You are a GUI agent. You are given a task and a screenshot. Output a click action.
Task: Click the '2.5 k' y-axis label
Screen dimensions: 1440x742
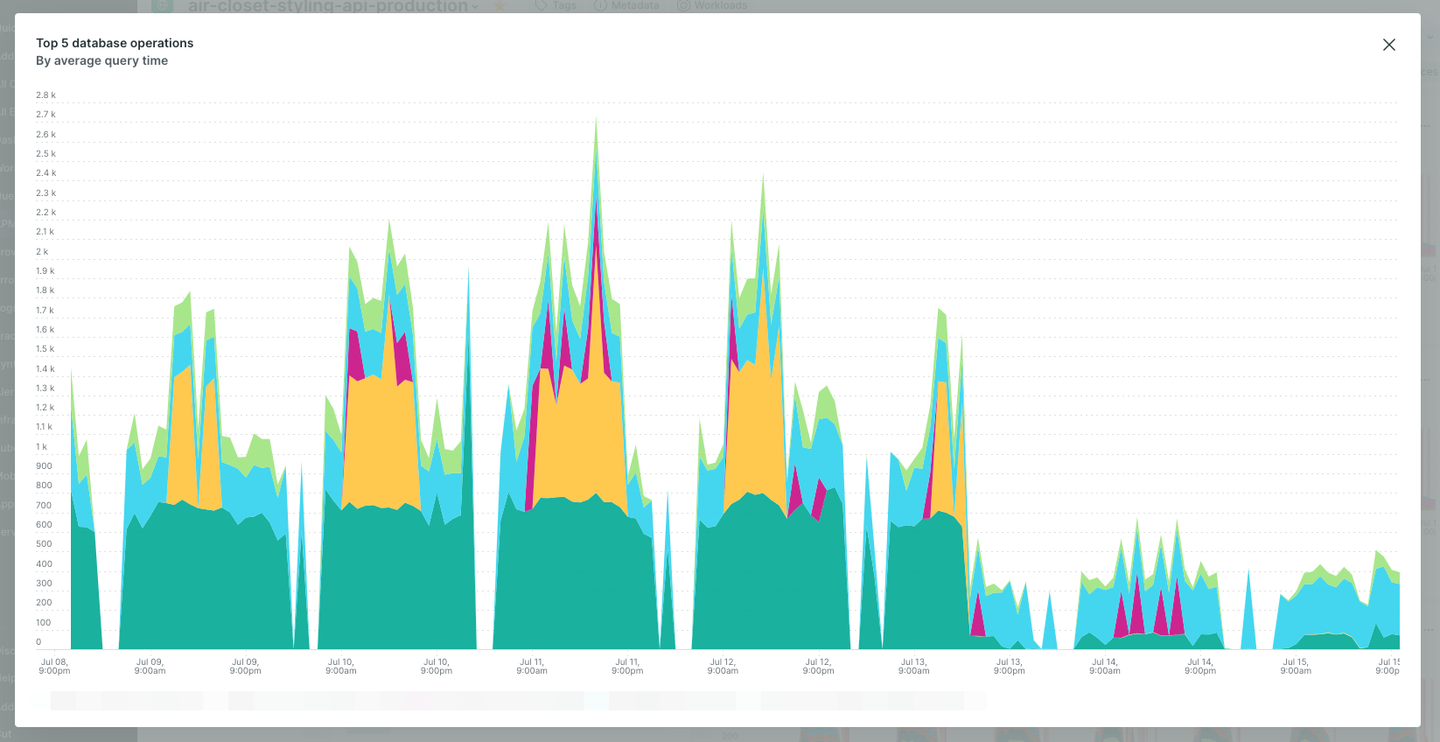click(x=46, y=154)
